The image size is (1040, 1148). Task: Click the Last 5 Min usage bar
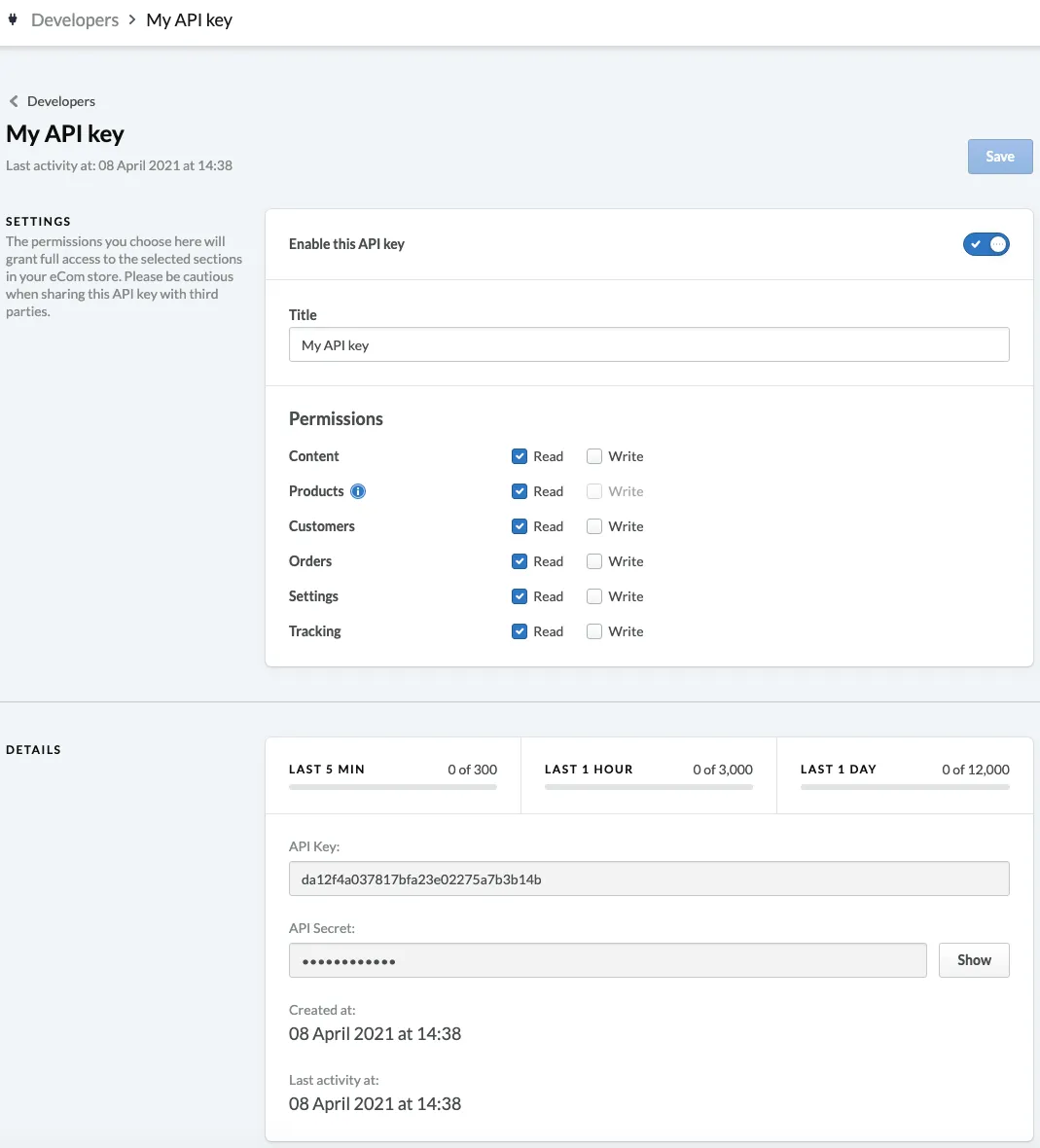[x=393, y=787]
